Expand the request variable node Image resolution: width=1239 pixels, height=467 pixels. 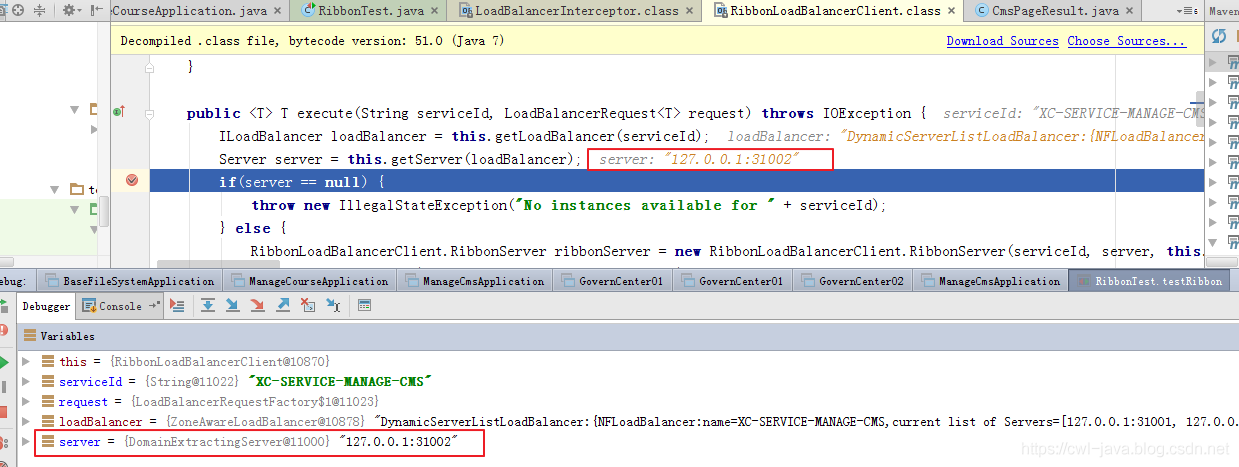pos(27,401)
